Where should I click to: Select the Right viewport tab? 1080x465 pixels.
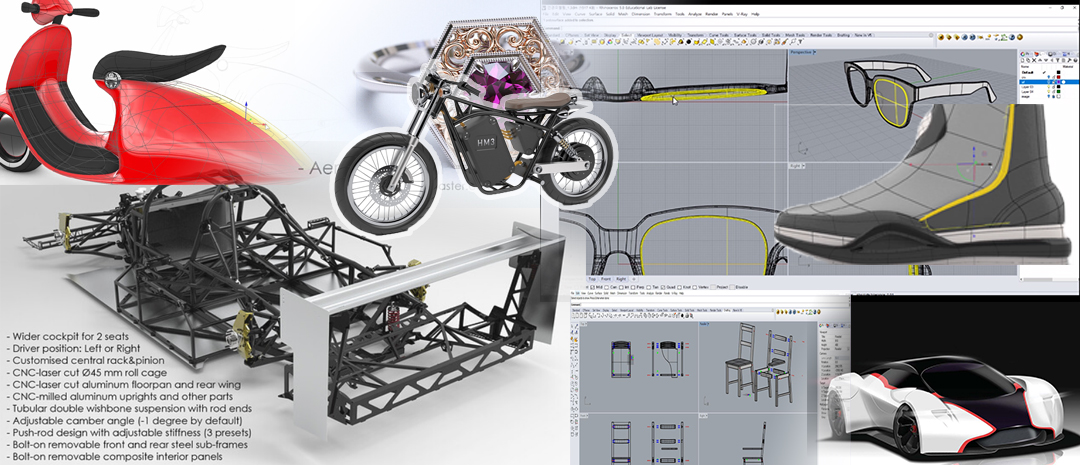click(621, 279)
